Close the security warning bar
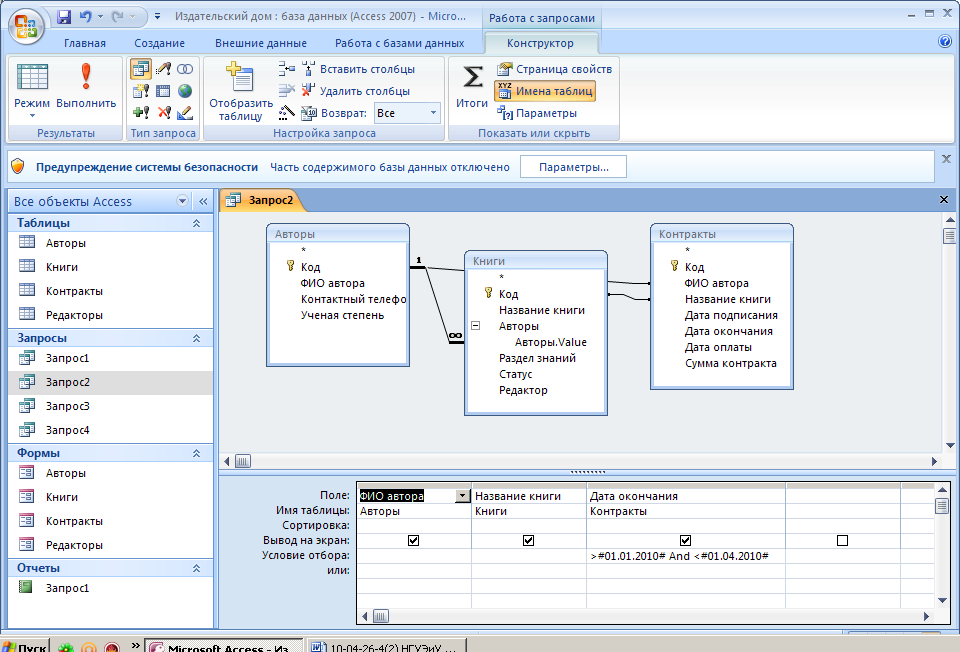This screenshot has height=652, width=960. (x=946, y=159)
